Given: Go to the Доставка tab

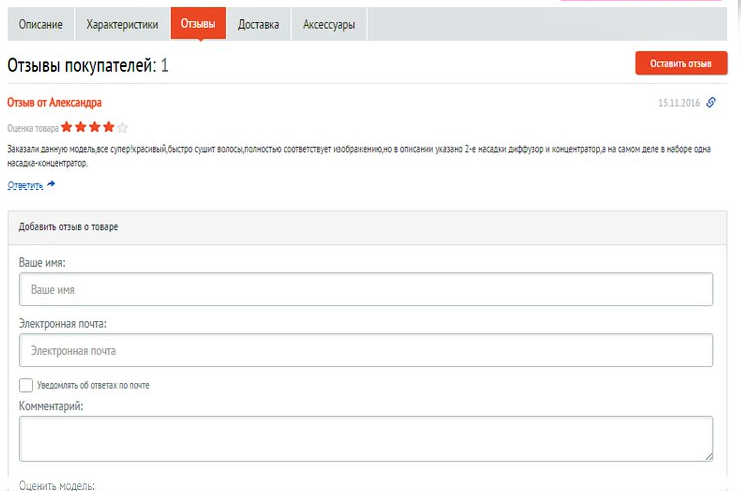Looking at the screenshot, I should tap(258, 24).
